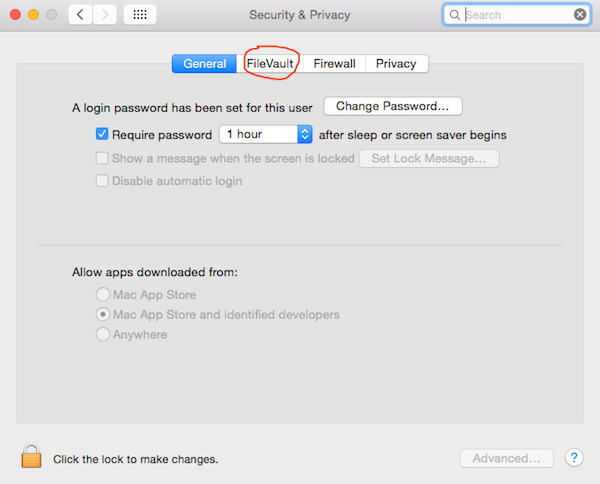Select the Mac App Store radio option
The width and height of the screenshot is (600, 484).
(103, 294)
